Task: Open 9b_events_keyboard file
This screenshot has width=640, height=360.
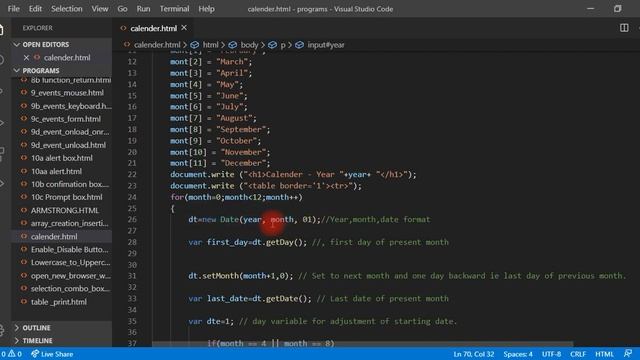Action: coord(71,106)
